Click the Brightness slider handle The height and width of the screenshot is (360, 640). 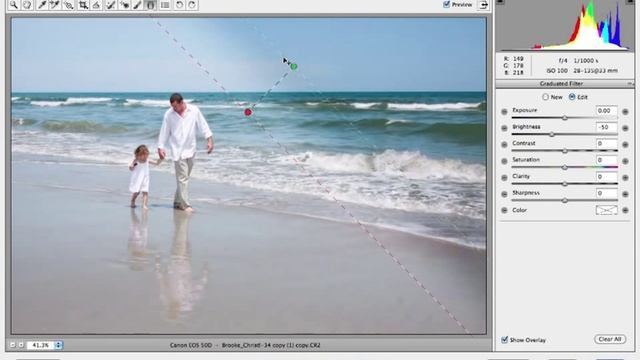pos(552,134)
